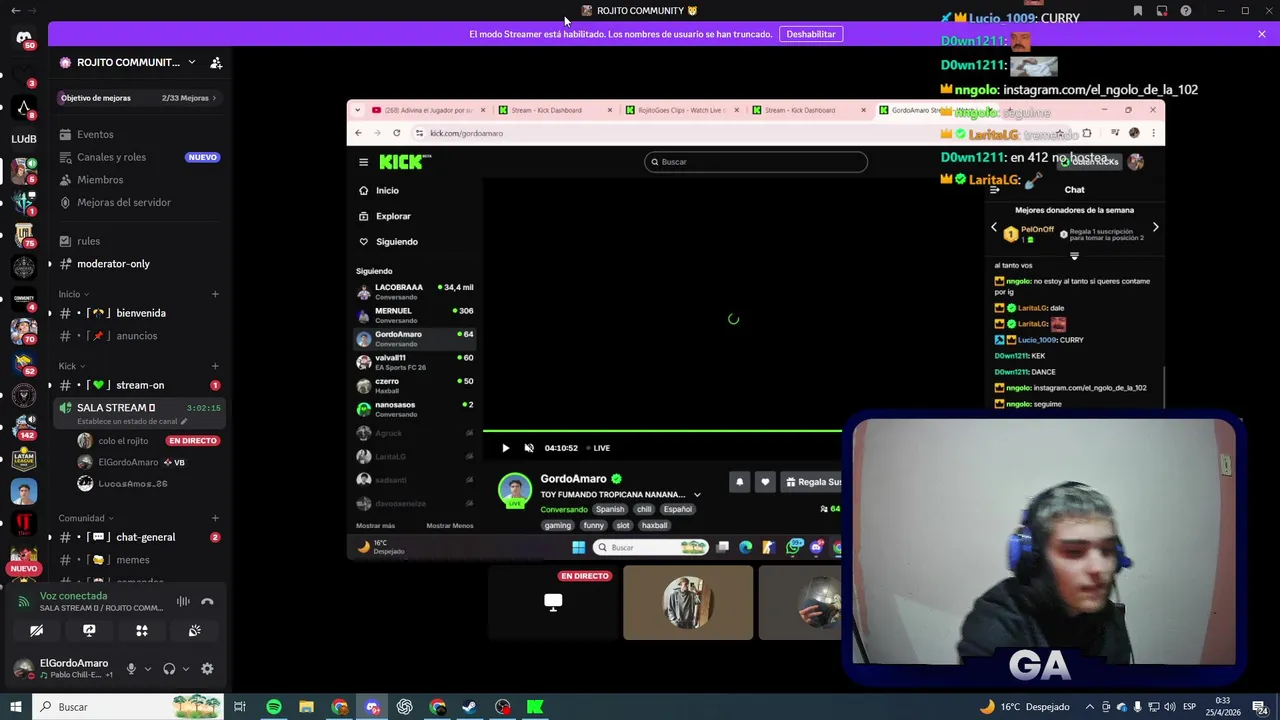Share your screen icon in voice panel
The image size is (1280, 720).
(x=89, y=631)
